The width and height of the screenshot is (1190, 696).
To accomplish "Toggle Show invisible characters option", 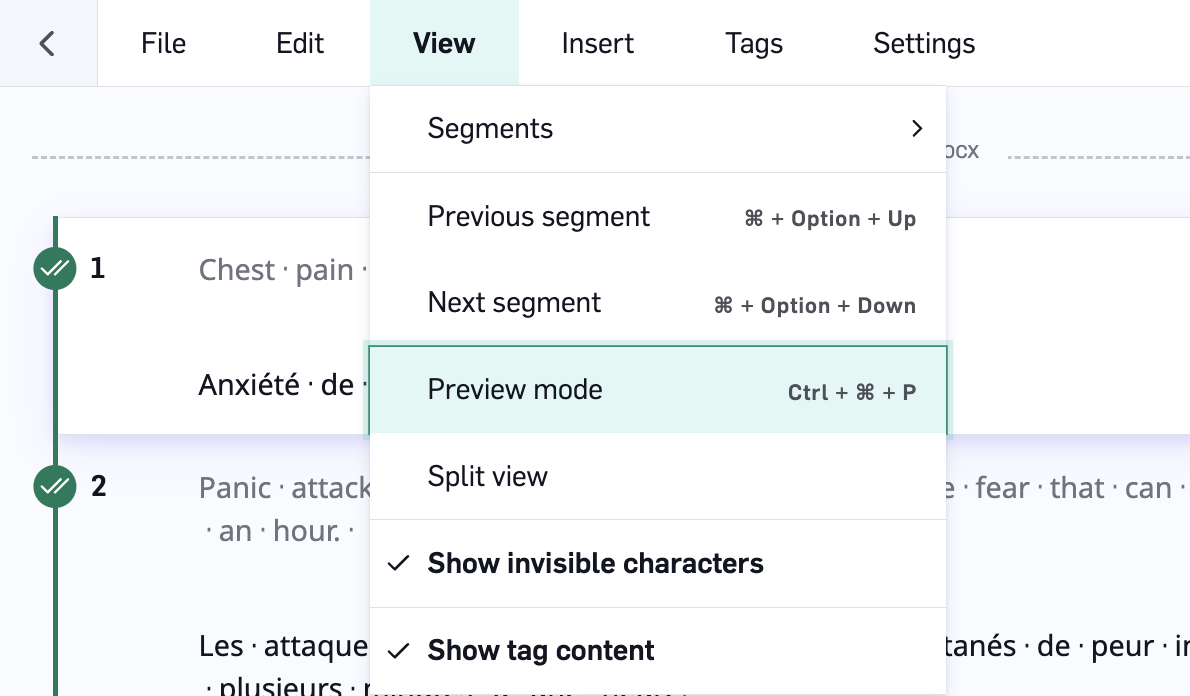I will [x=658, y=563].
